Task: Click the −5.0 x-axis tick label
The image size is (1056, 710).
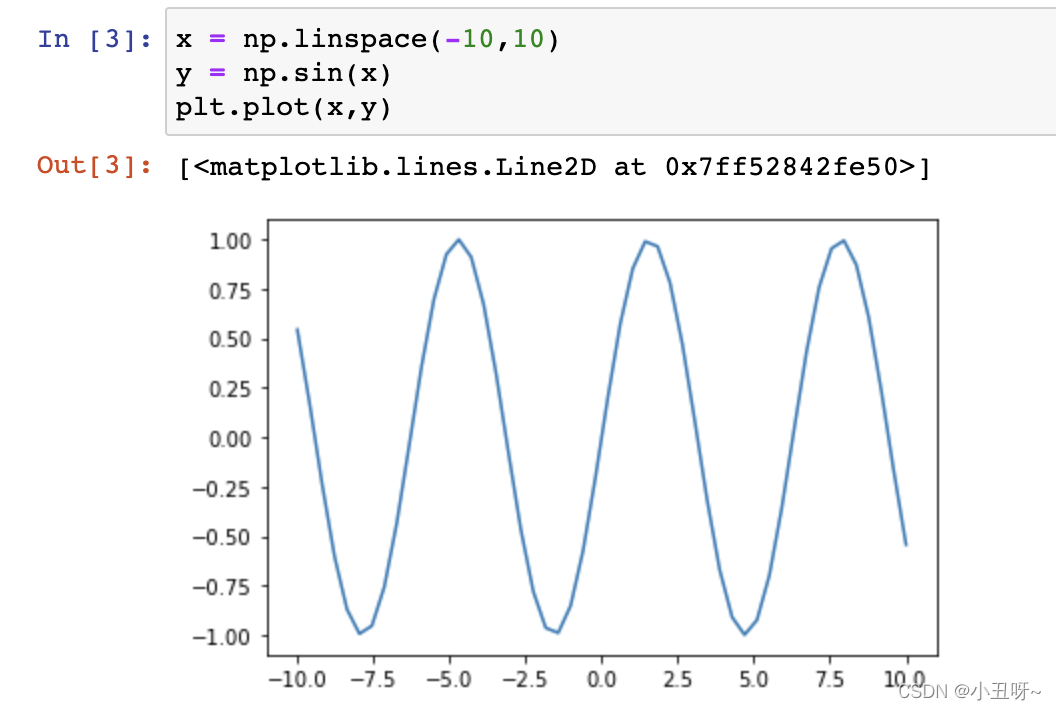Action: tap(449, 679)
